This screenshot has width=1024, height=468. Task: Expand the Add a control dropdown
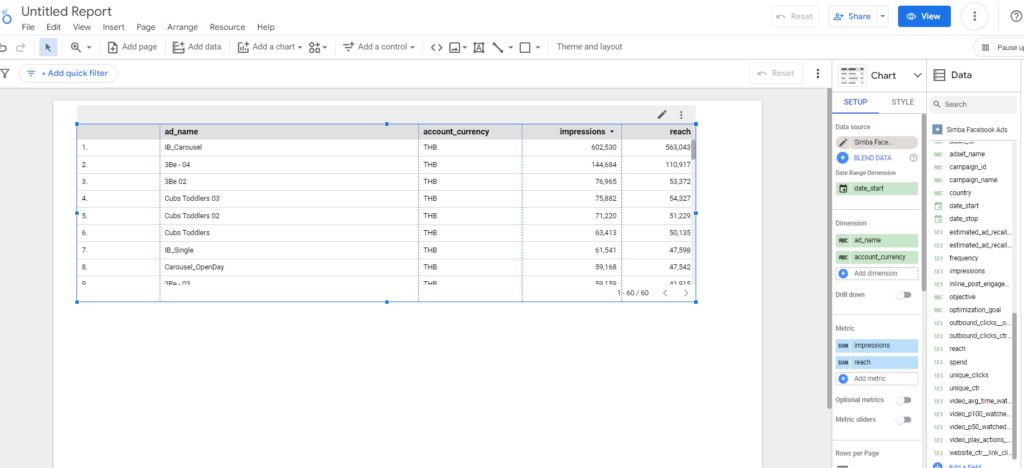(x=379, y=47)
